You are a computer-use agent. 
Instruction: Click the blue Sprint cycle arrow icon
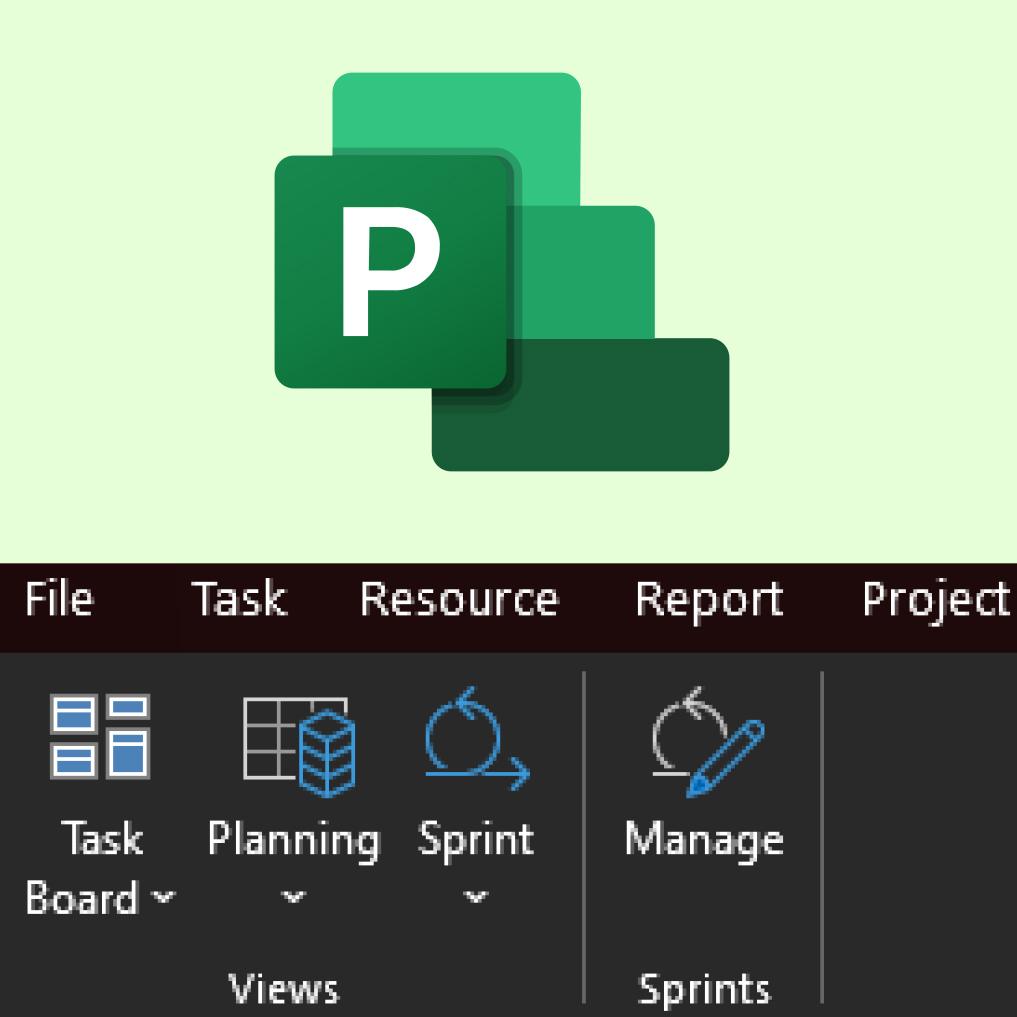(x=477, y=739)
